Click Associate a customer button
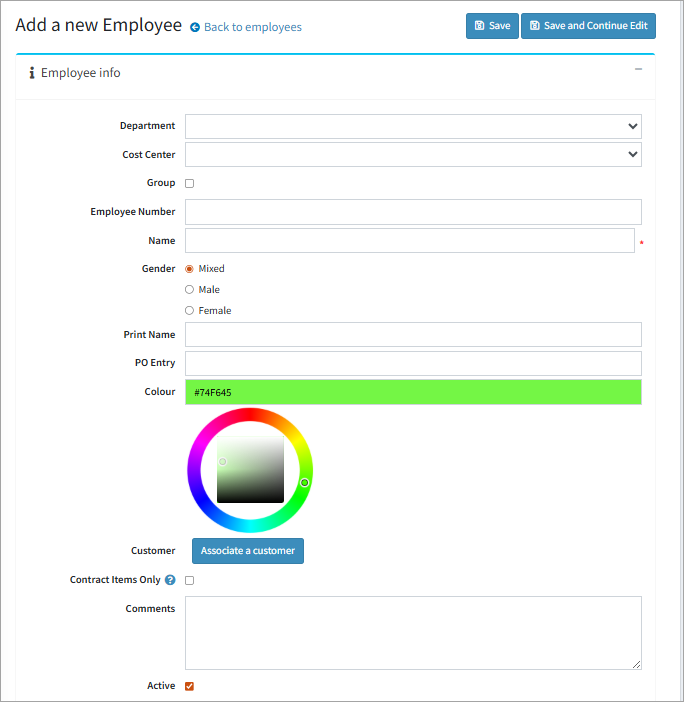Image resolution: width=684 pixels, height=702 pixels. point(248,551)
